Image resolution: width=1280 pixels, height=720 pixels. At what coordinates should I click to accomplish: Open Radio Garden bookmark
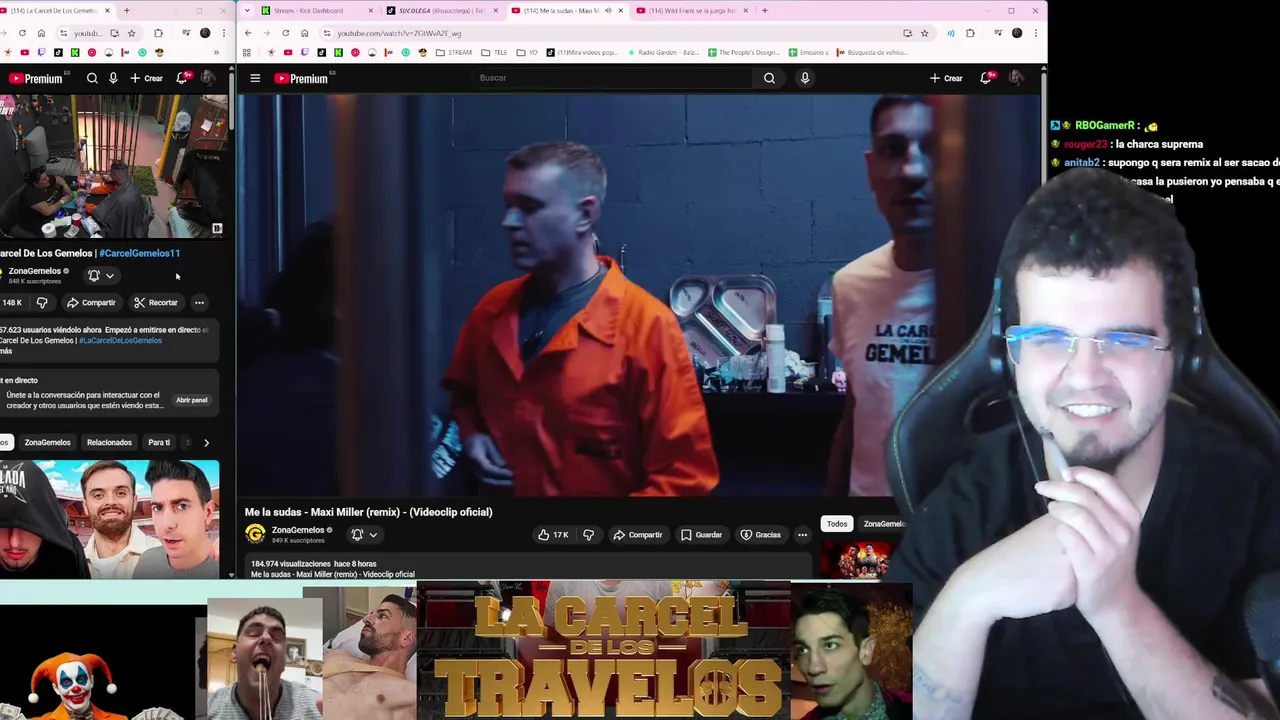point(662,52)
